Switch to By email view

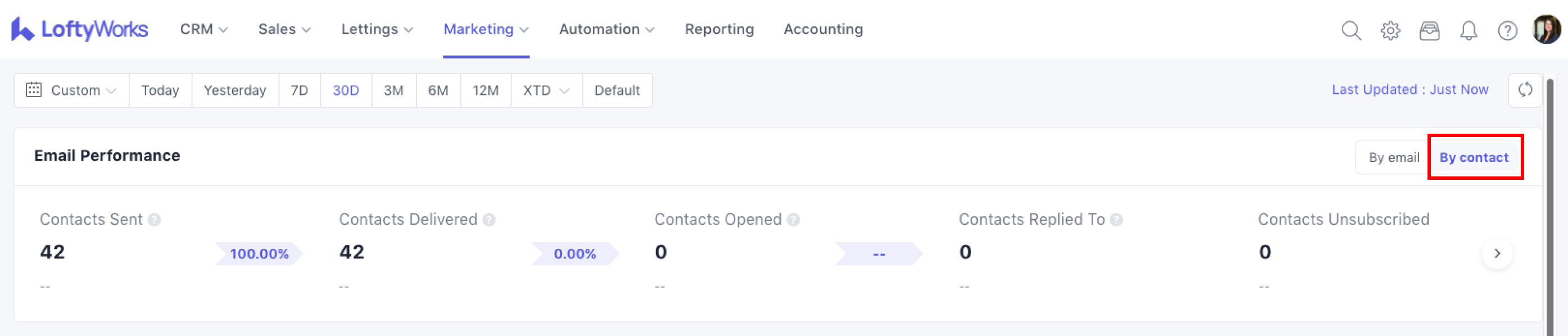[1393, 158]
